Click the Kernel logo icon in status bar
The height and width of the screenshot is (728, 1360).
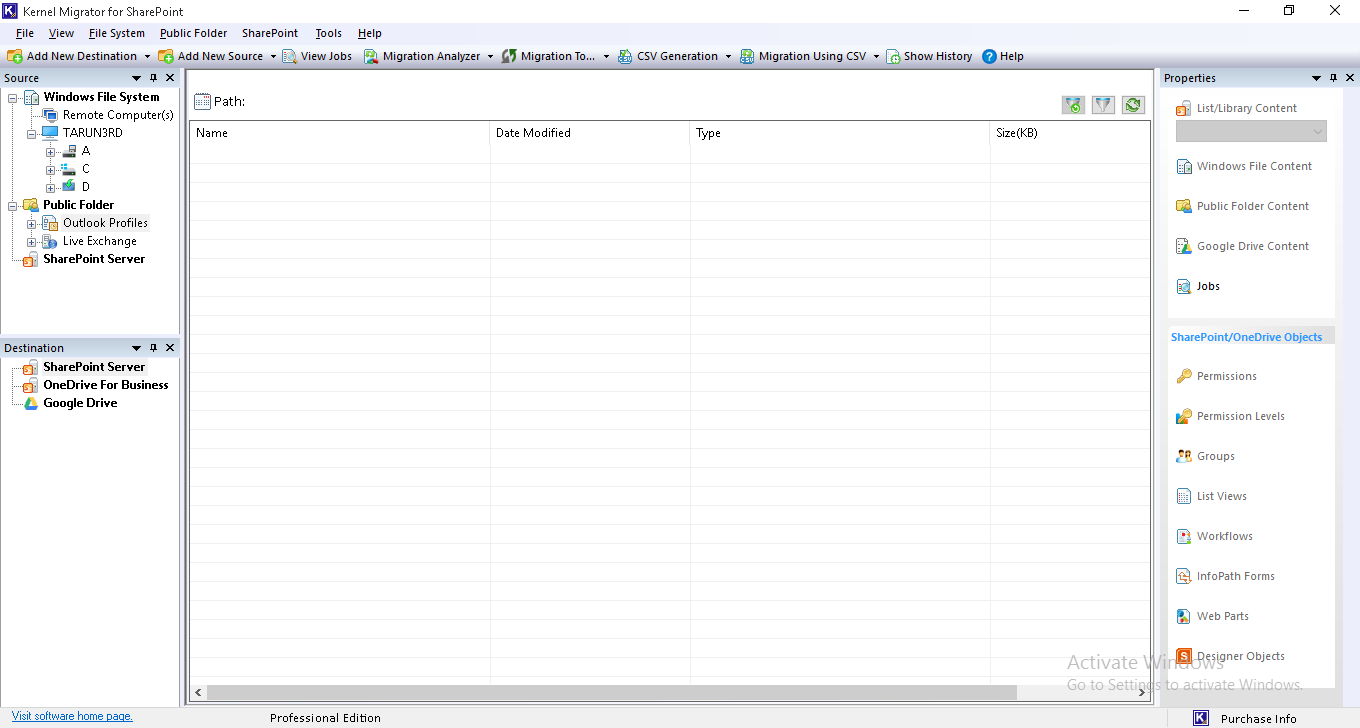click(1201, 718)
